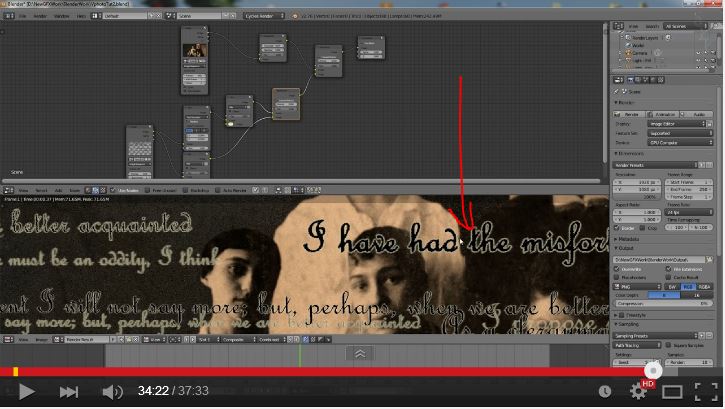This screenshot has width=725, height=409.
Task: Open node editor Node menu
Action: click(74, 190)
